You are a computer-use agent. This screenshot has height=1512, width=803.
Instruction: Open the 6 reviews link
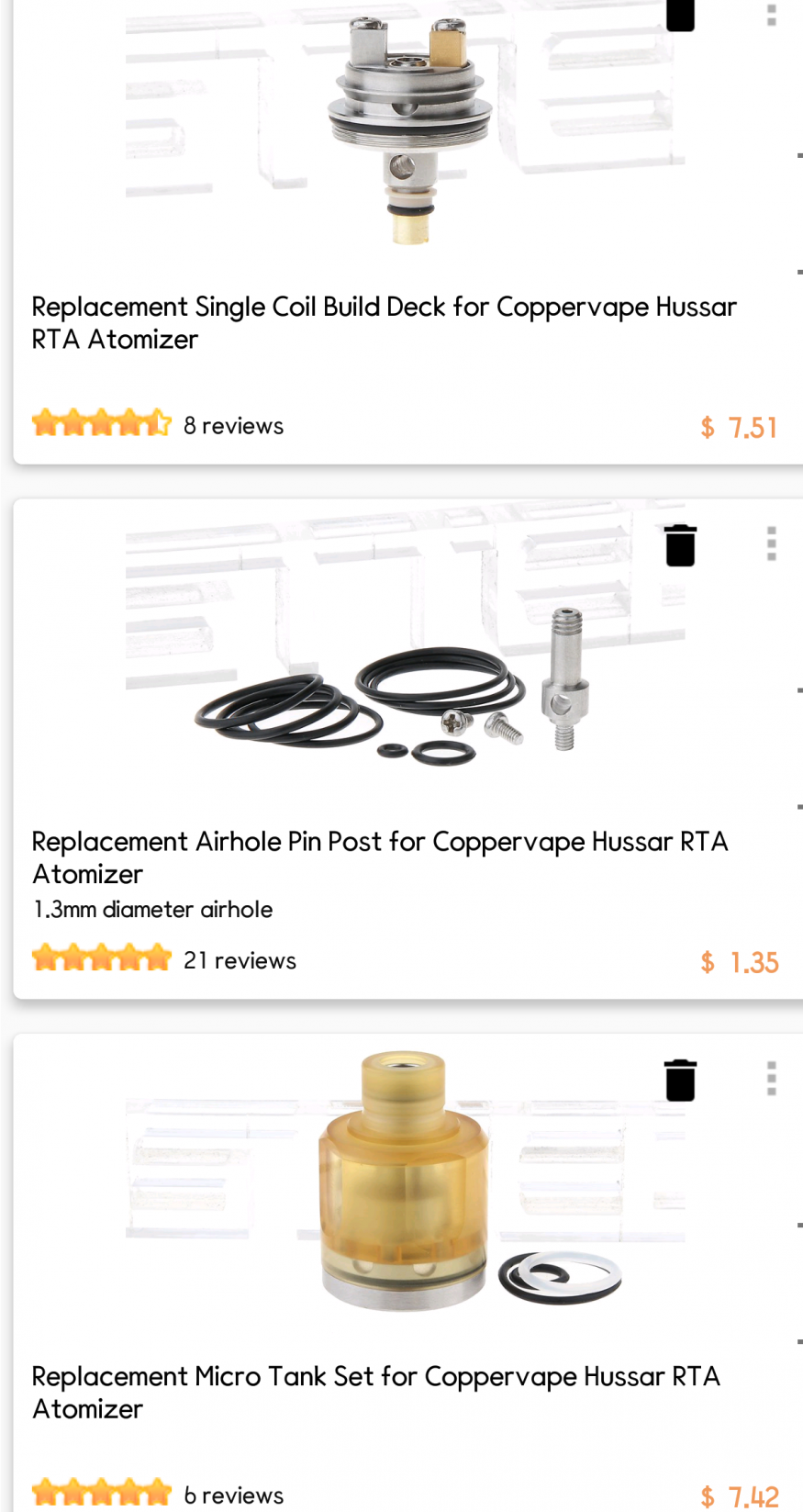click(234, 1495)
